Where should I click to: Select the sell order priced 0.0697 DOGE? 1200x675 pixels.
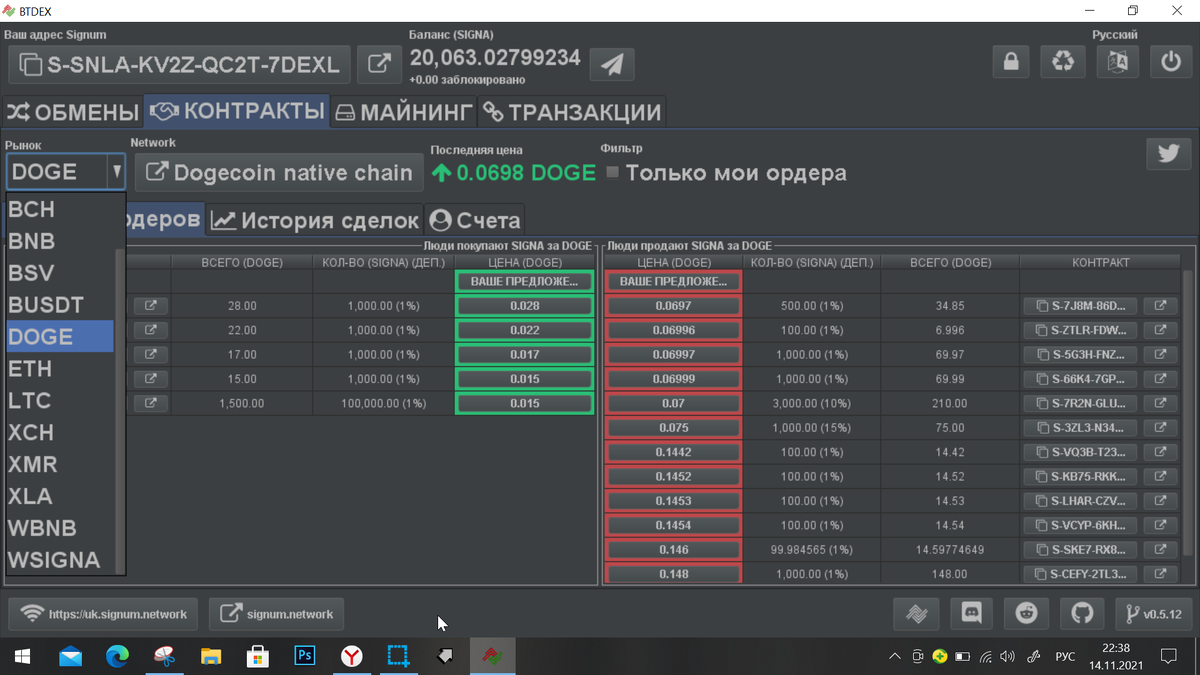tap(671, 305)
